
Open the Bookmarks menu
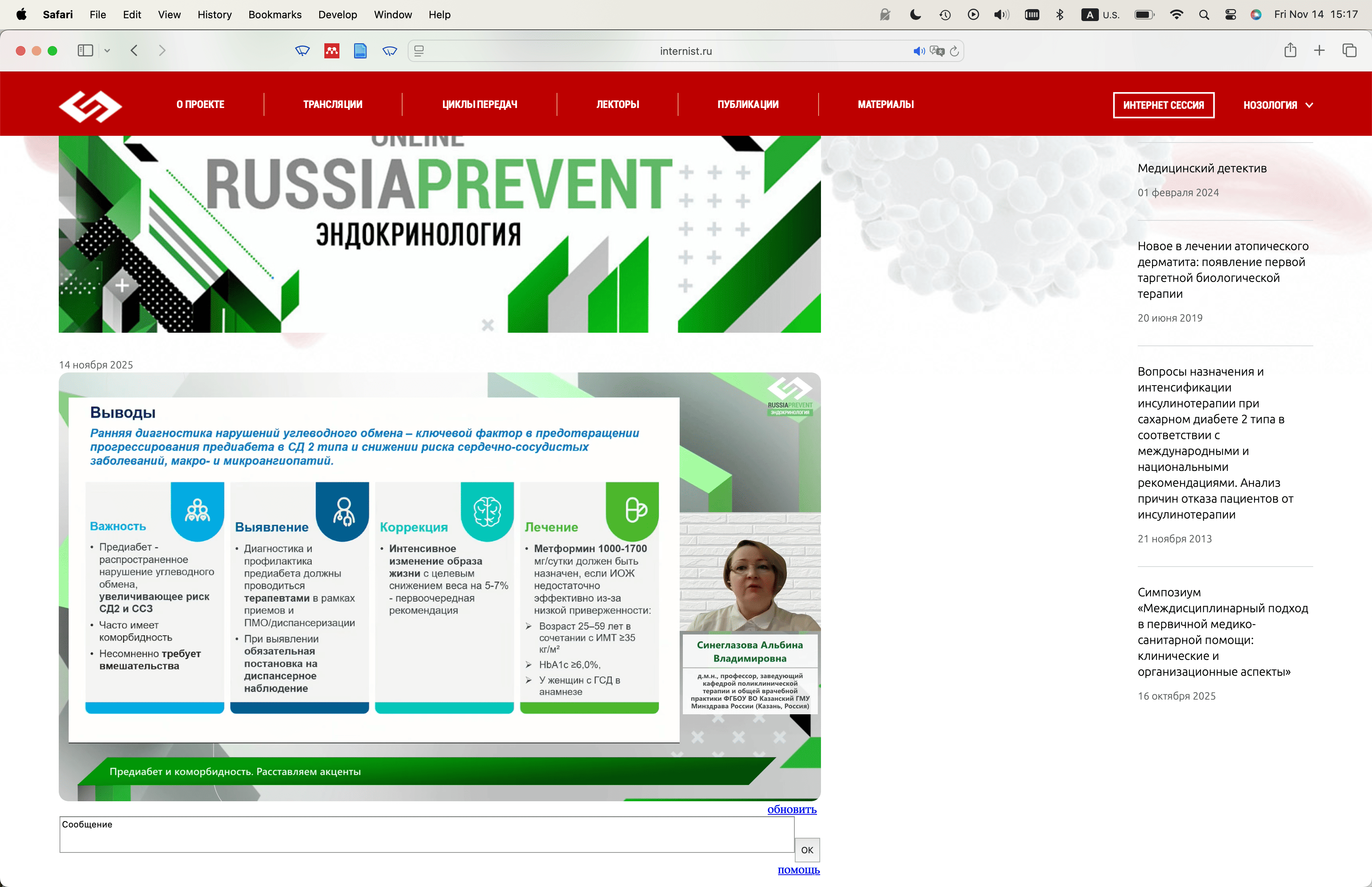point(275,14)
